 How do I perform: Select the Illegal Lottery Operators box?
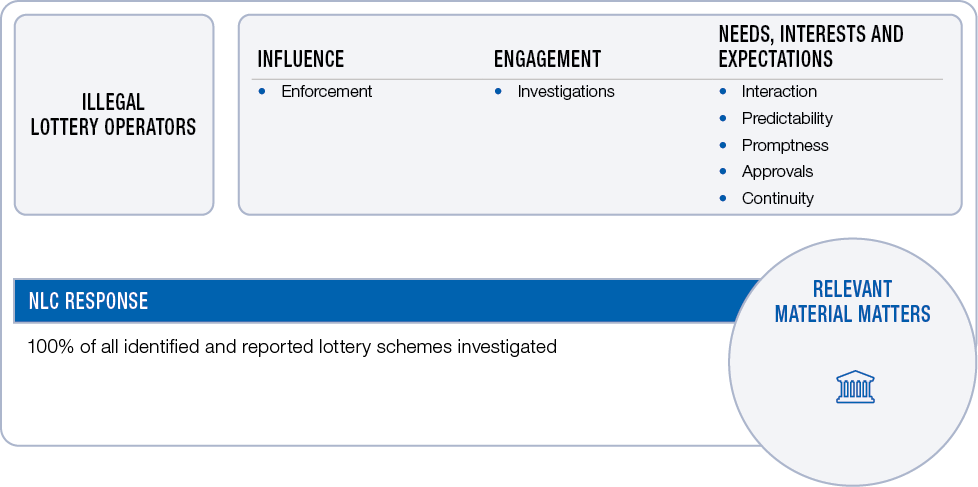[x=113, y=114]
